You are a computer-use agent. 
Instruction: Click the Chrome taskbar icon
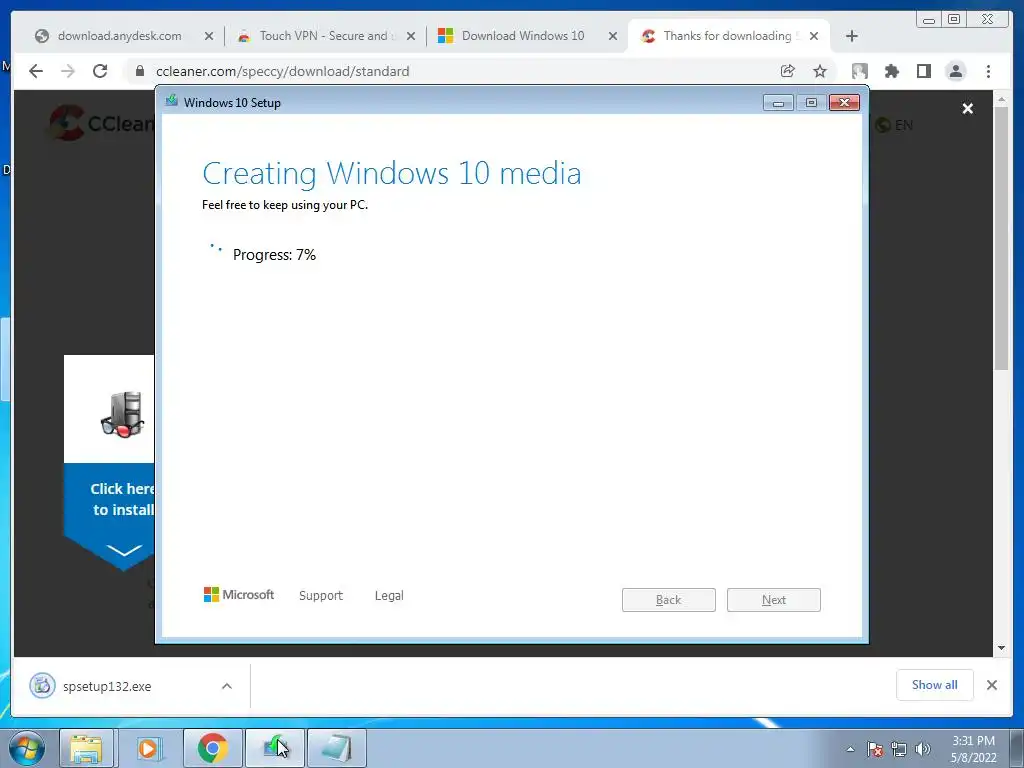tap(213, 748)
